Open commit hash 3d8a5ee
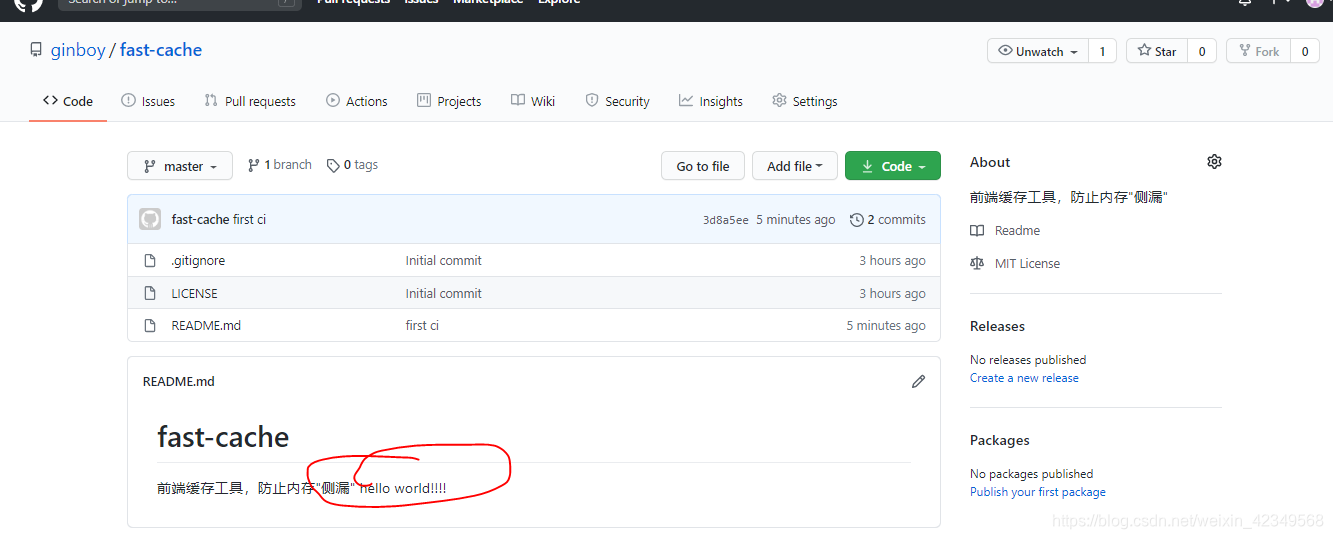Image resolution: width=1333 pixels, height=539 pixels. 725,220
